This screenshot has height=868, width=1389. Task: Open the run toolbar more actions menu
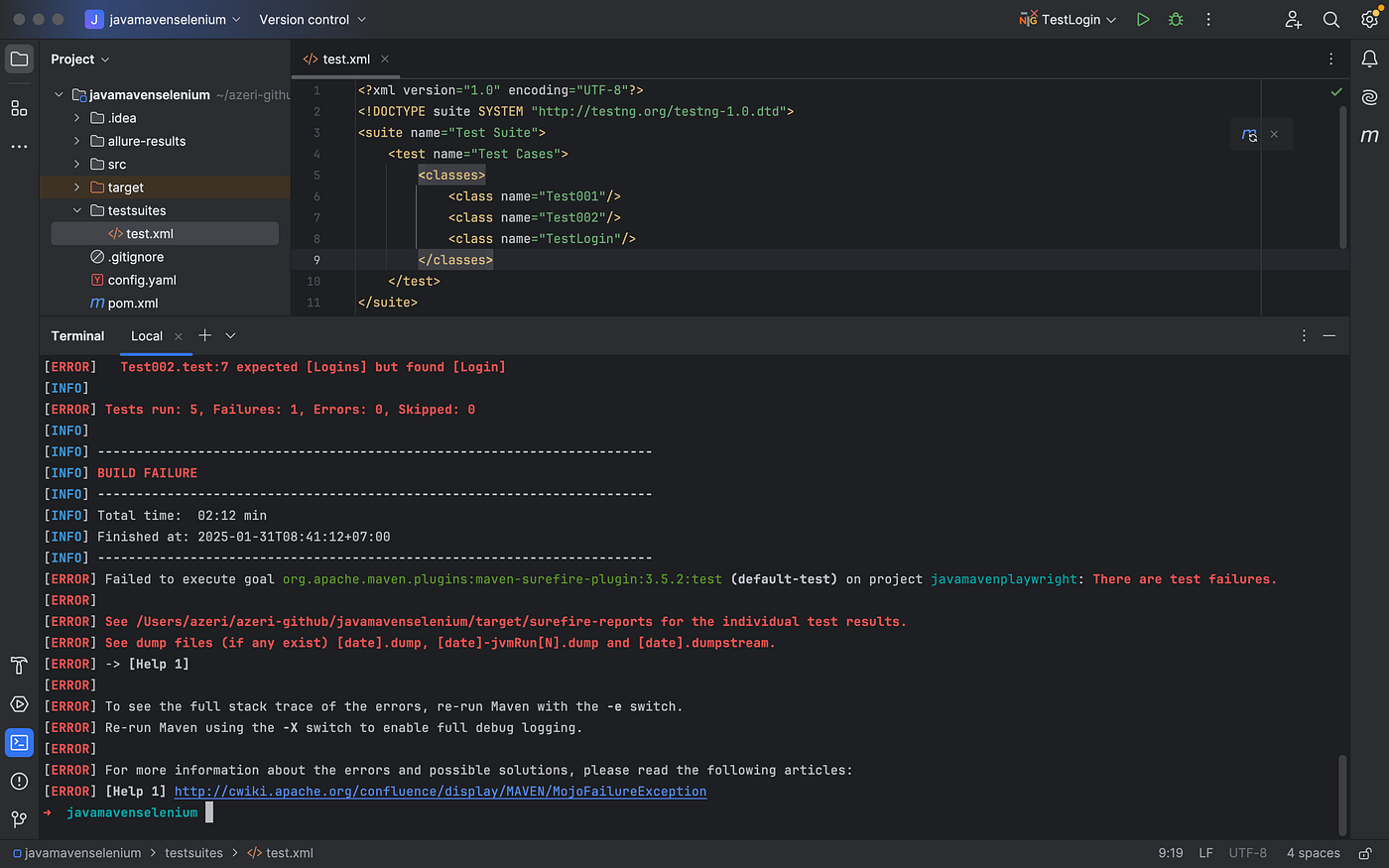point(1208,19)
